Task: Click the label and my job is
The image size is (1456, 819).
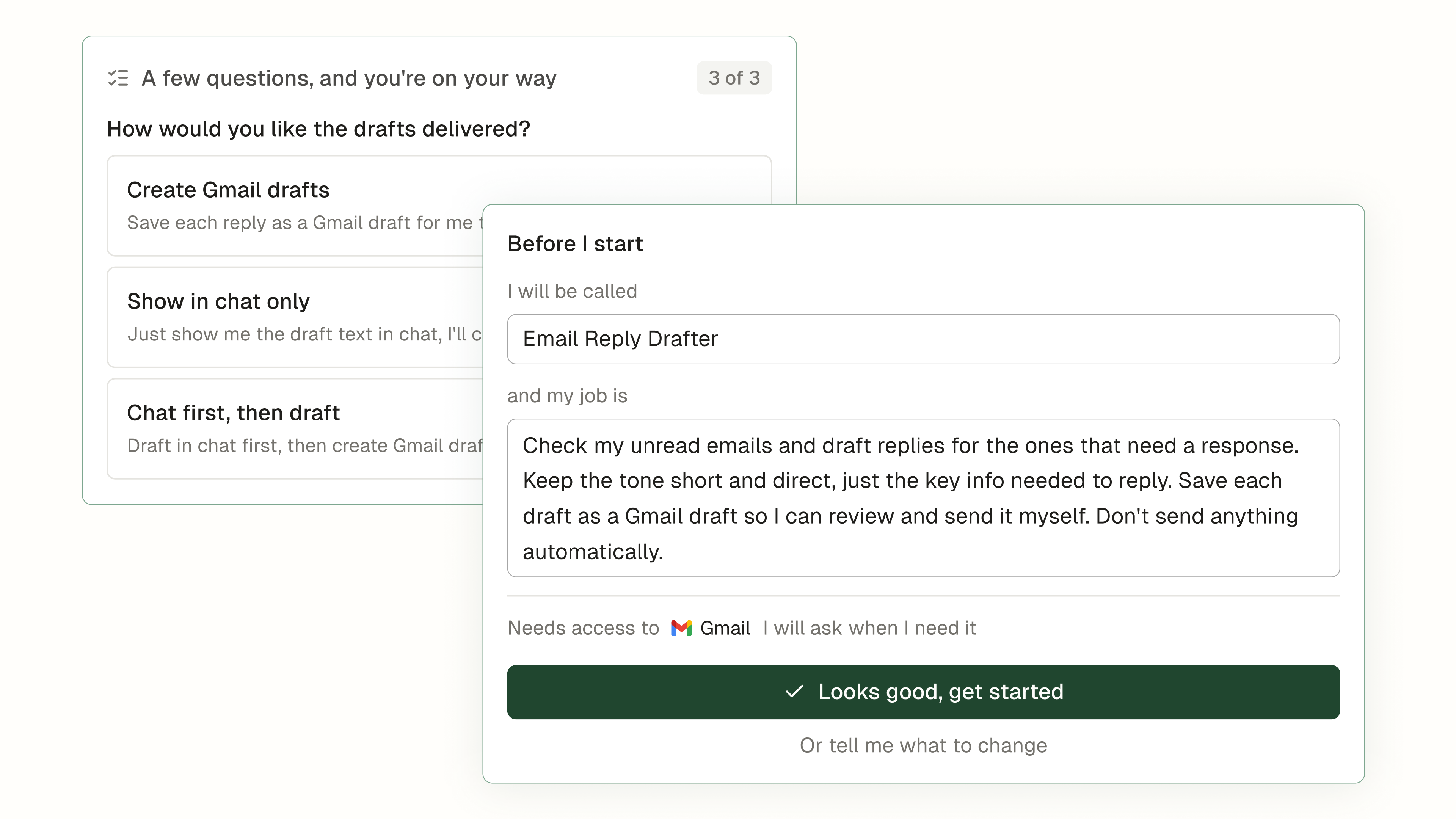Action: point(567,395)
